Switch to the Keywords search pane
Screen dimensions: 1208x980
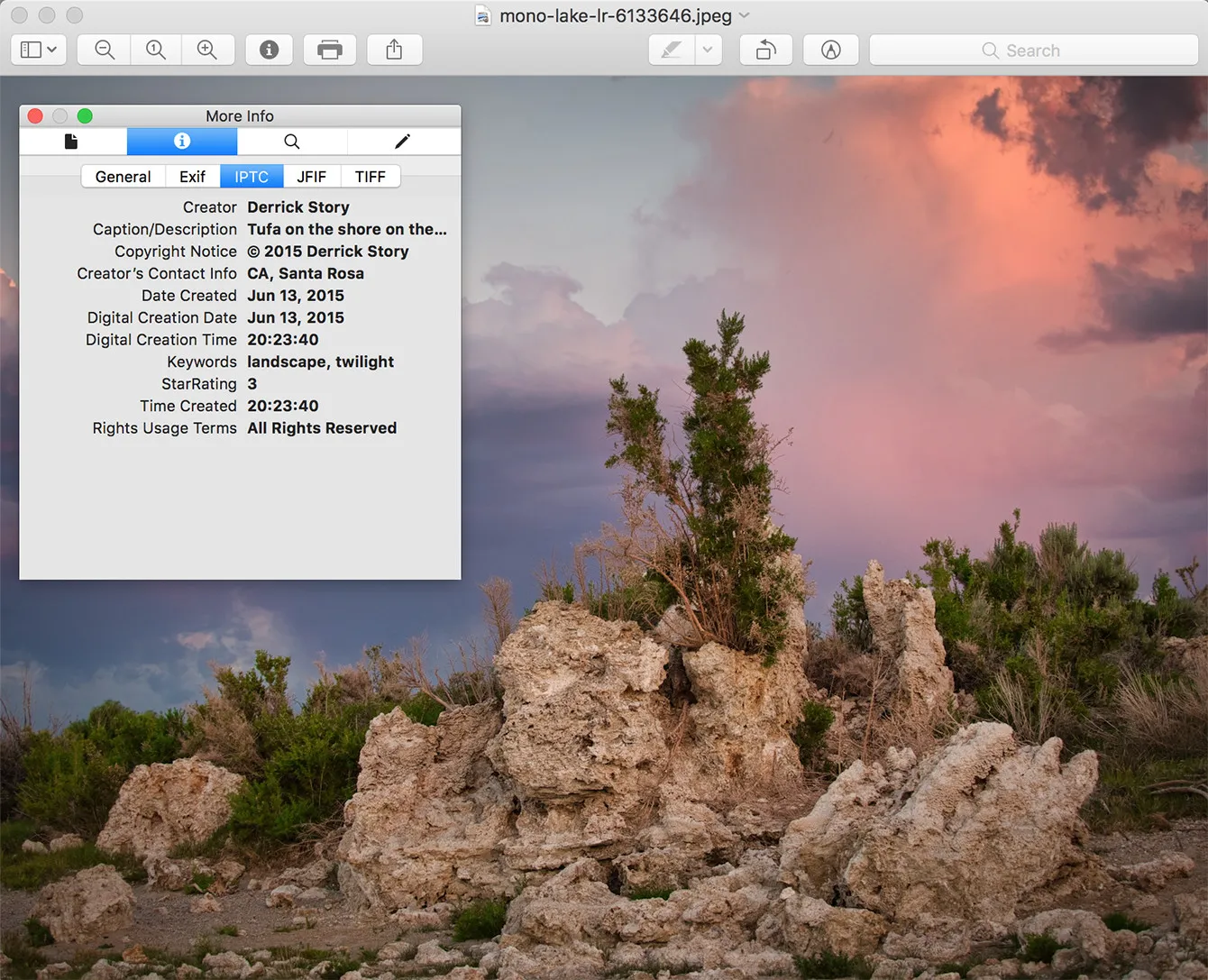[291, 142]
